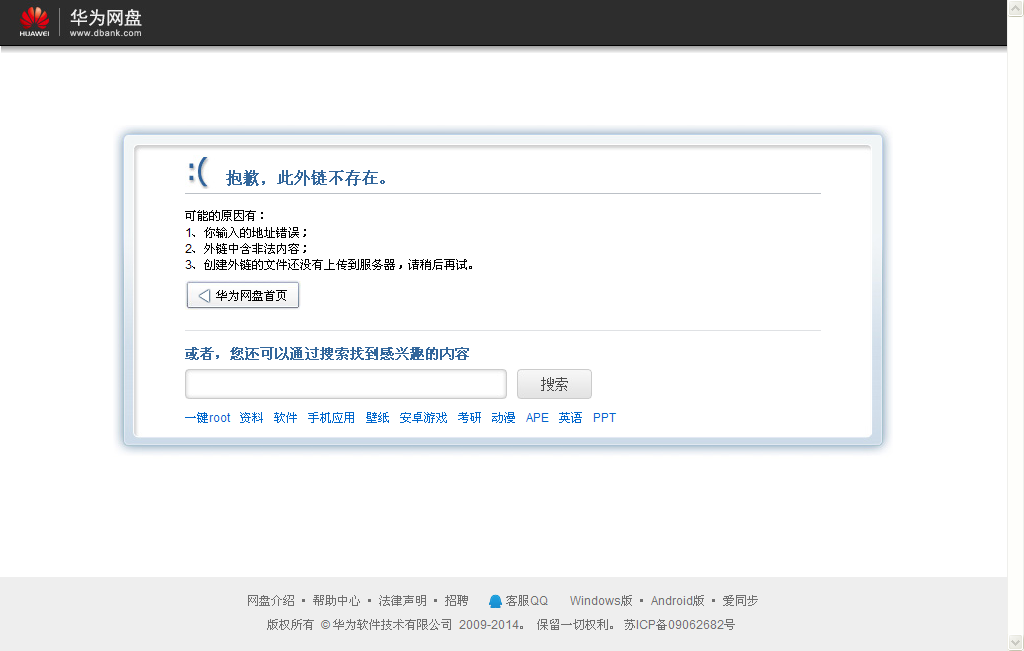Click the text 你输入的地址错误
The width and height of the screenshot is (1024, 651).
coord(251,232)
